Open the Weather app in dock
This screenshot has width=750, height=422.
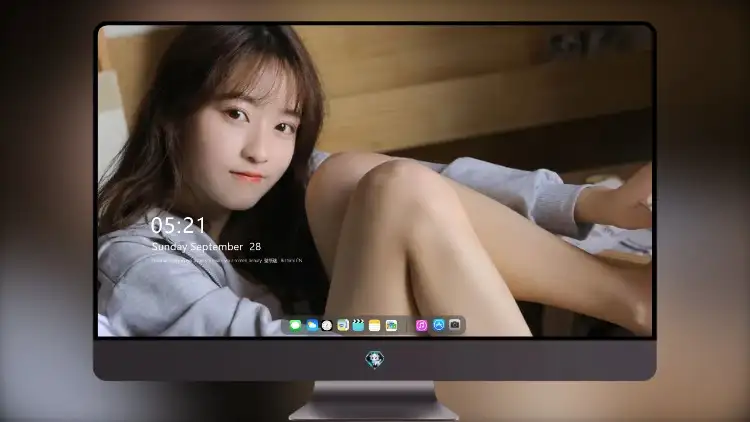[311, 325]
